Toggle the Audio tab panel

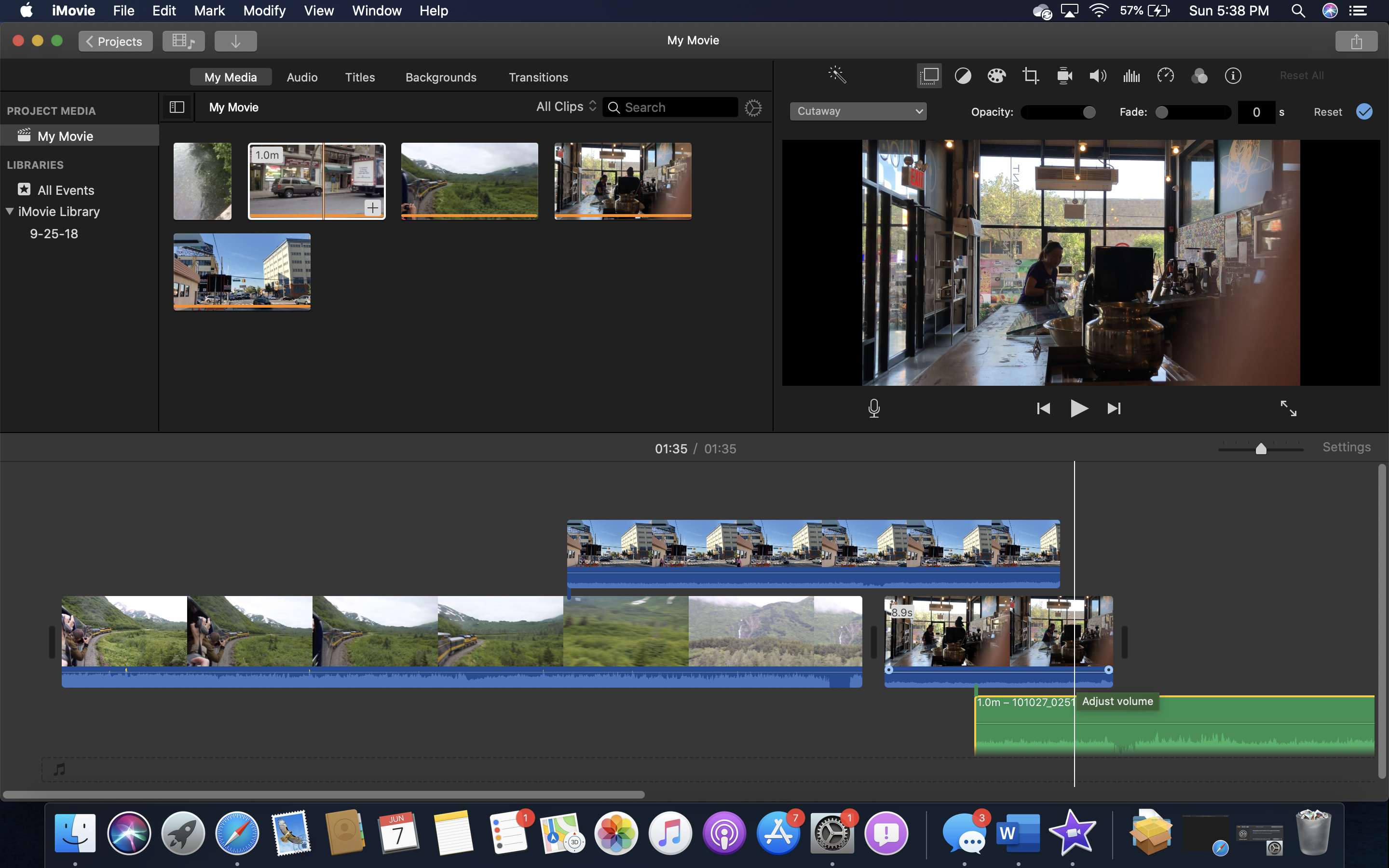[x=302, y=77]
